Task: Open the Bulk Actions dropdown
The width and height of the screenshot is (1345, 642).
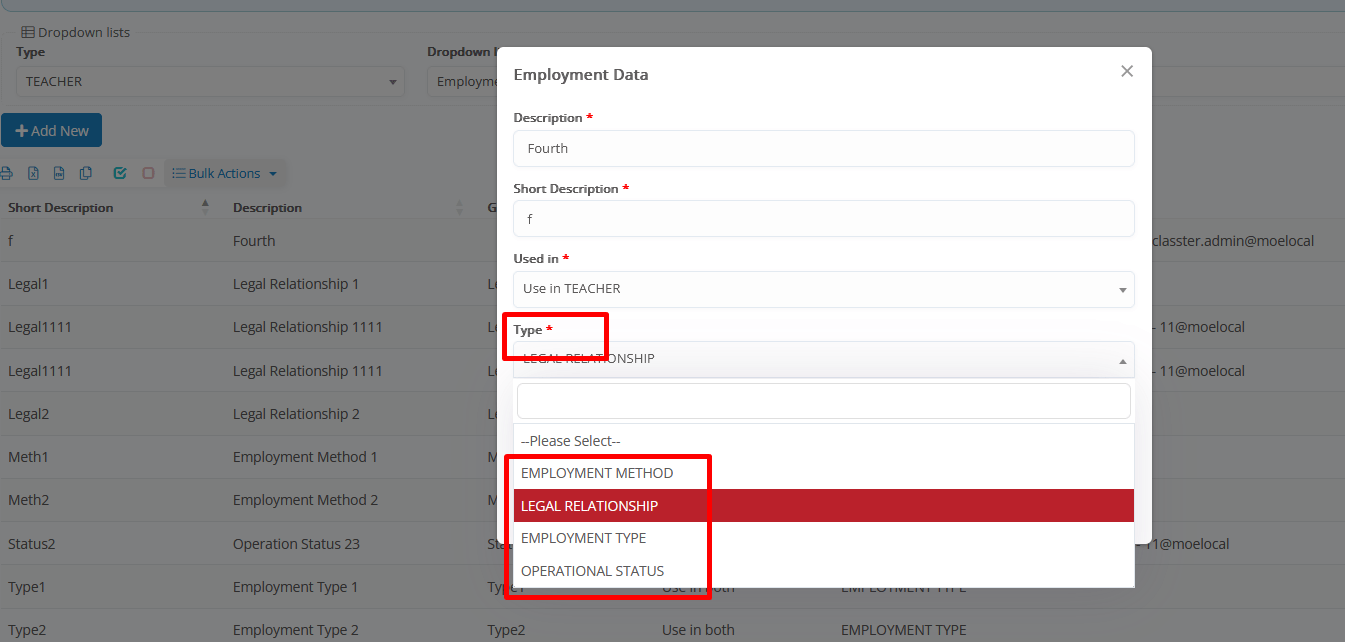Action: tap(225, 173)
